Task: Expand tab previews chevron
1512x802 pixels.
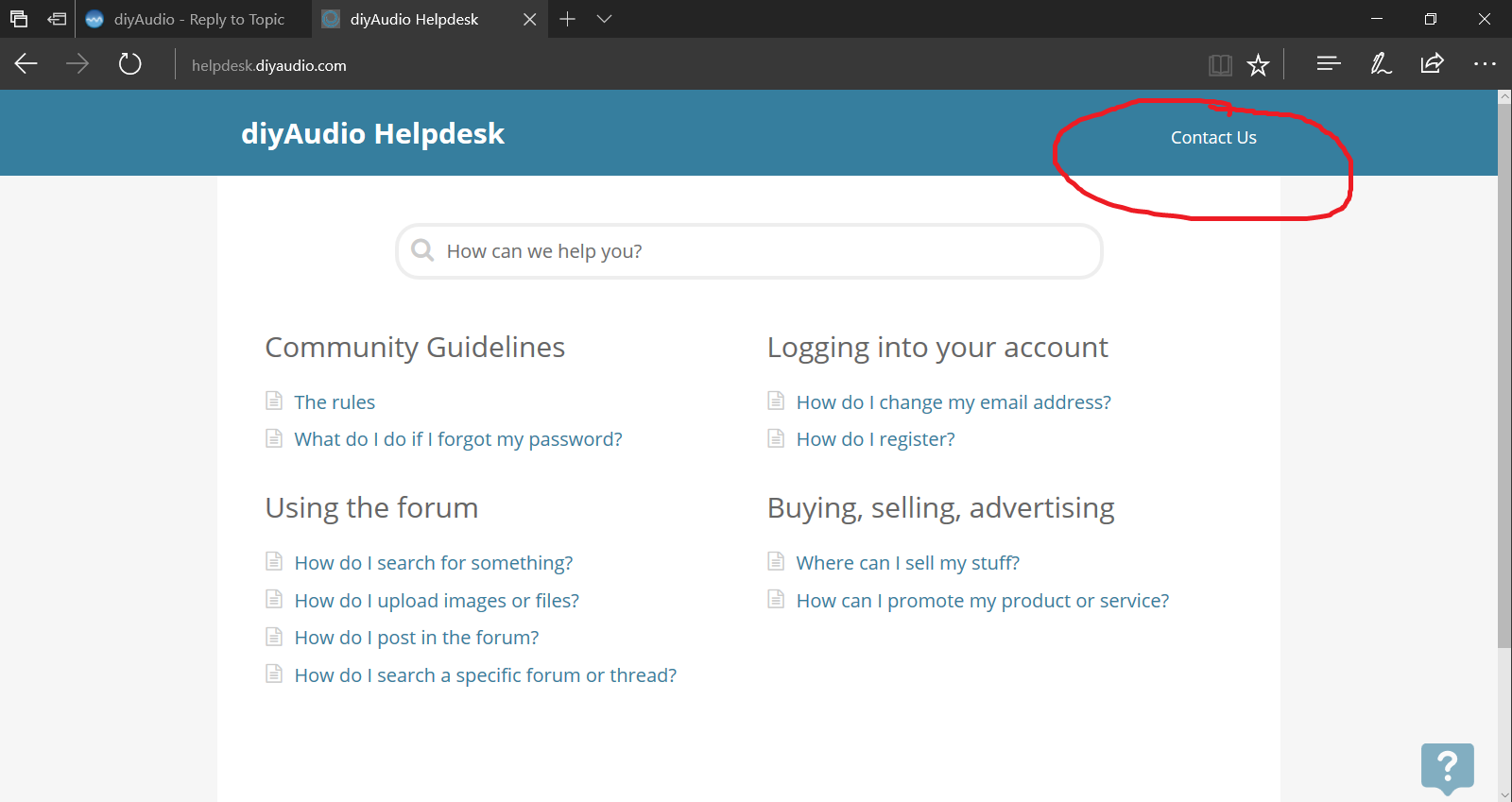Action: [605, 19]
